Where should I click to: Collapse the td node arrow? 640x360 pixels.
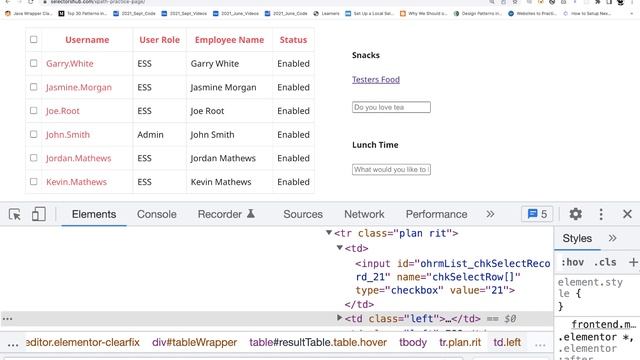(x=339, y=247)
